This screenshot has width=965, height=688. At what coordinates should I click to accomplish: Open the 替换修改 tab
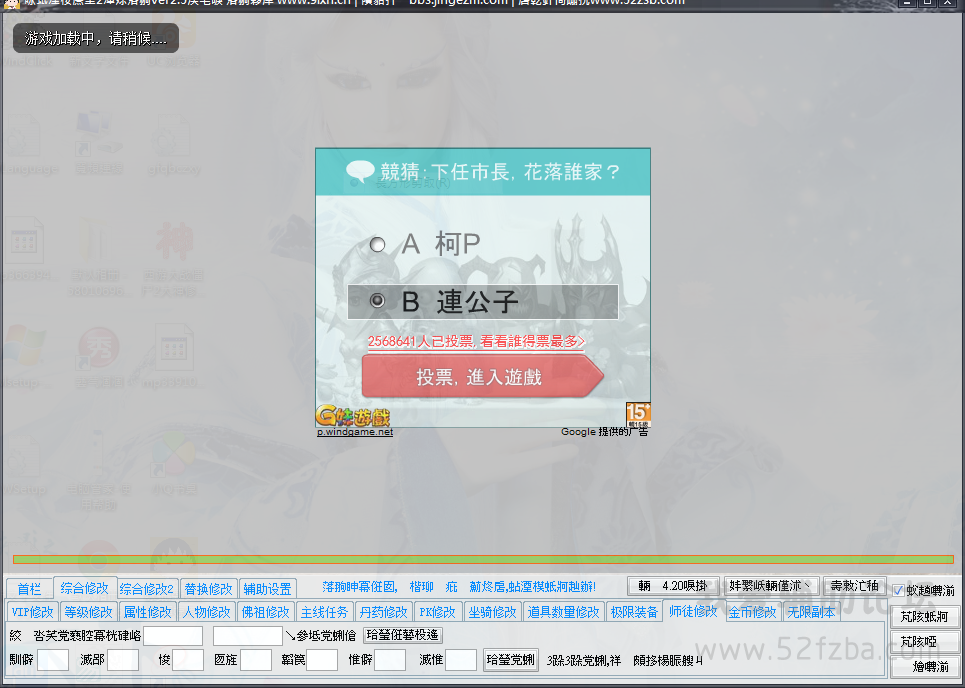point(209,589)
